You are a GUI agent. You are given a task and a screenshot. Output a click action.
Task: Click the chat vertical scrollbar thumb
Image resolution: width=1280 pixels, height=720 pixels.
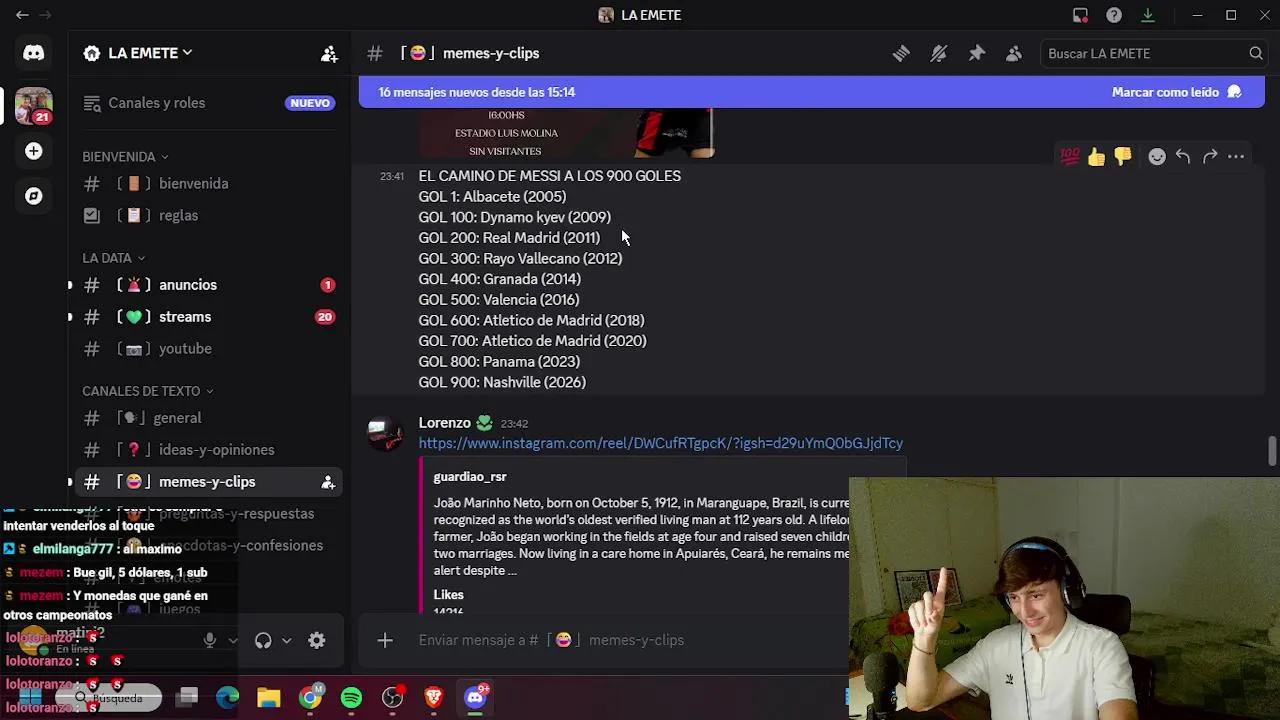pos(1272,450)
